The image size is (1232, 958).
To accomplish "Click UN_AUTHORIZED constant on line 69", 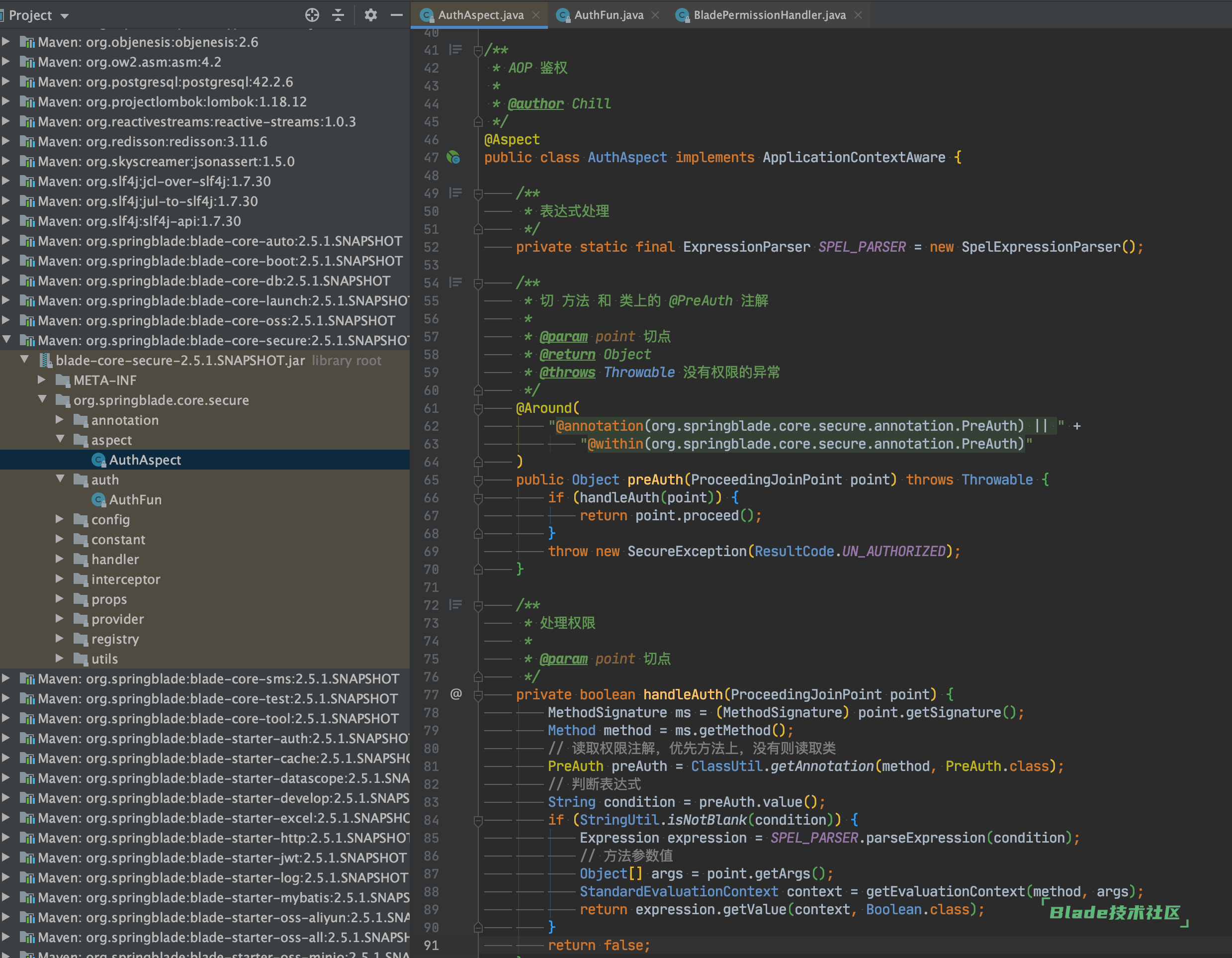I will pyautogui.click(x=893, y=552).
